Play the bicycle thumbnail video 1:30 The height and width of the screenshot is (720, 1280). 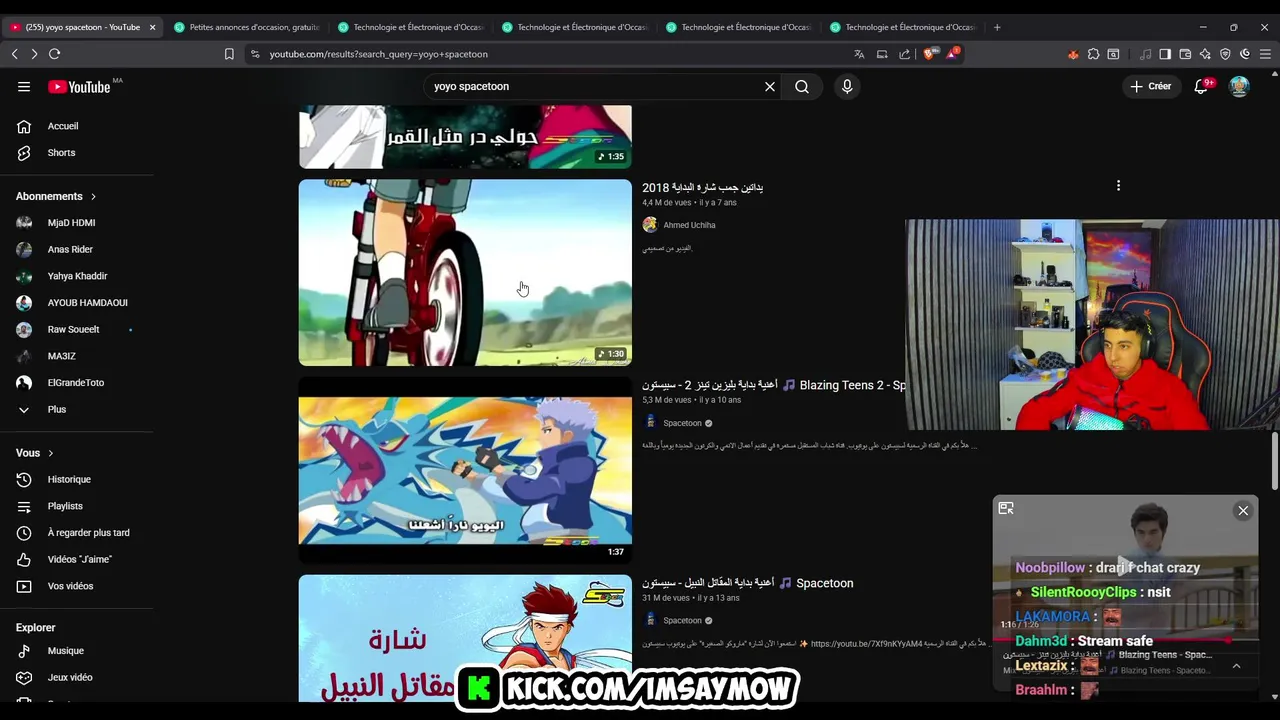pos(465,272)
